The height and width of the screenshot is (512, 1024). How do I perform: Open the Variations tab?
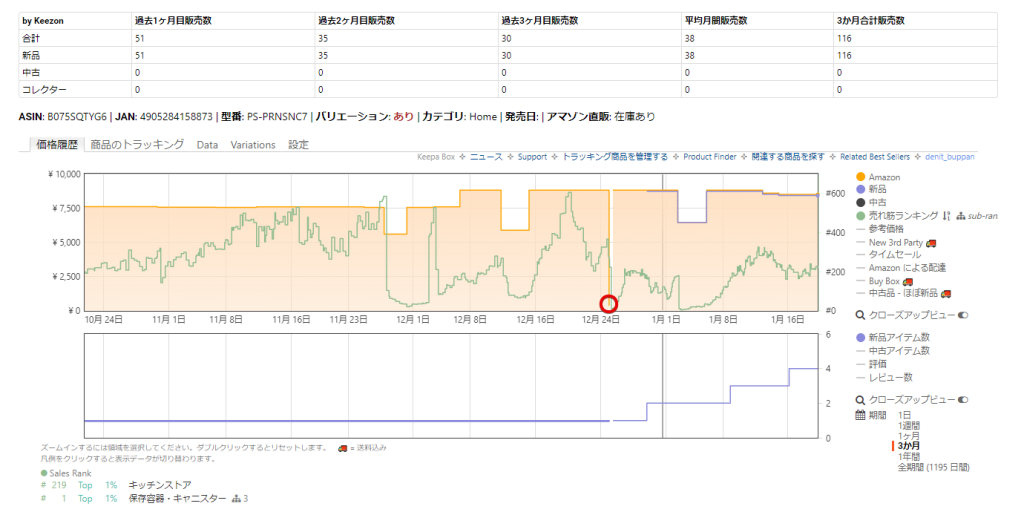pos(253,145)
